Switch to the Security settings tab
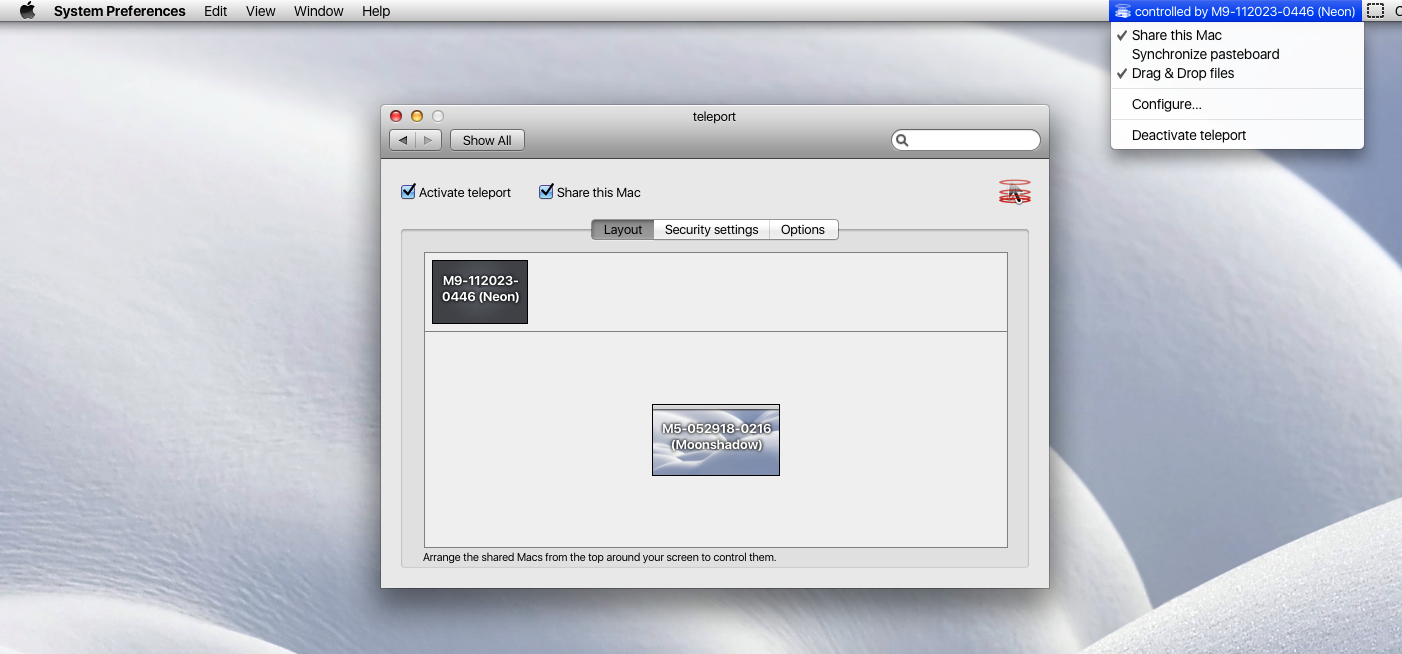 711,230
